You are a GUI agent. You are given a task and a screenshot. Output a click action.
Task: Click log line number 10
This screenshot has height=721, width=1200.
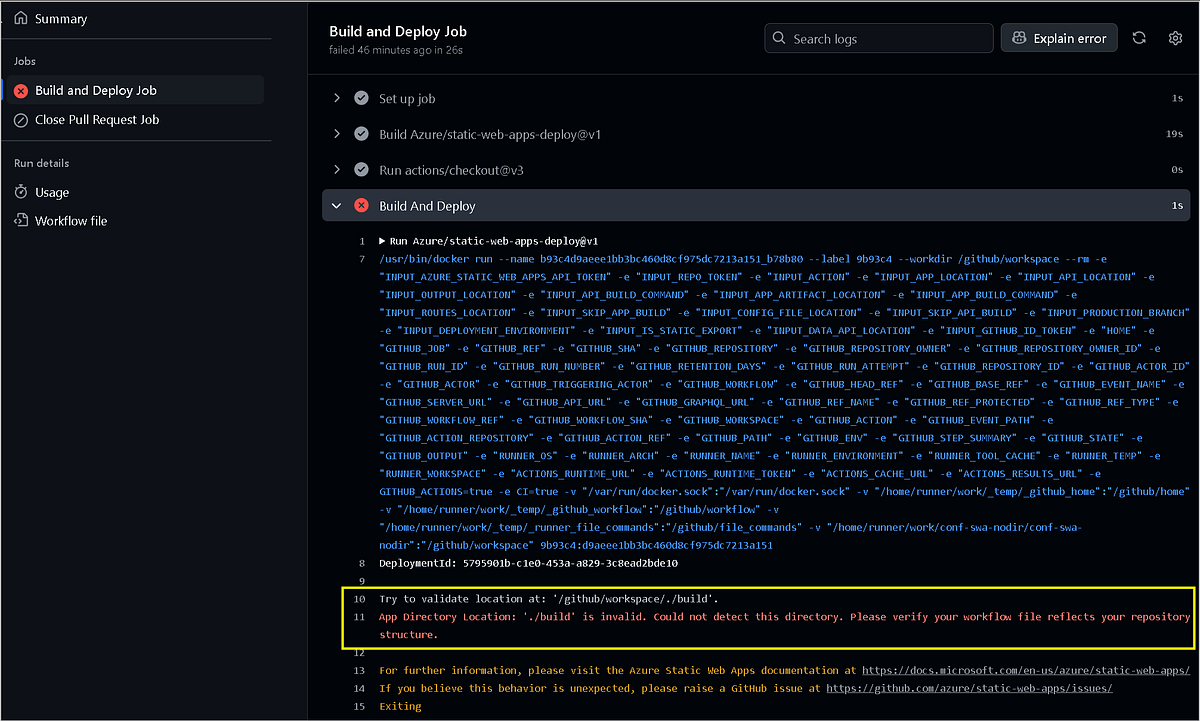(x=360, y=599)
